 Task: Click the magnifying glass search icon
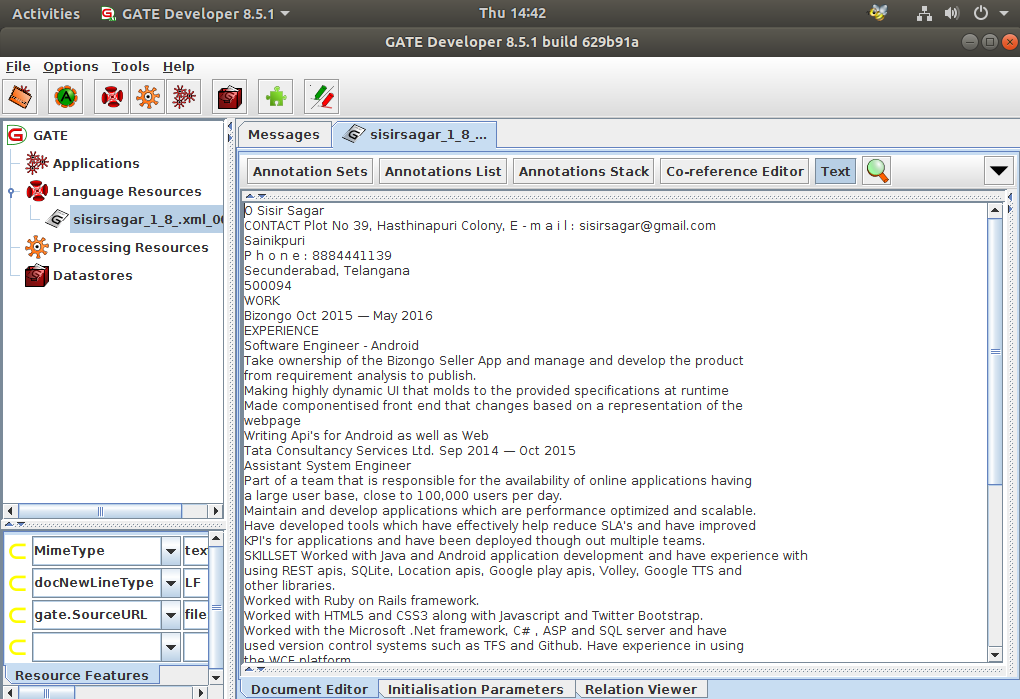tap(877, 171)
